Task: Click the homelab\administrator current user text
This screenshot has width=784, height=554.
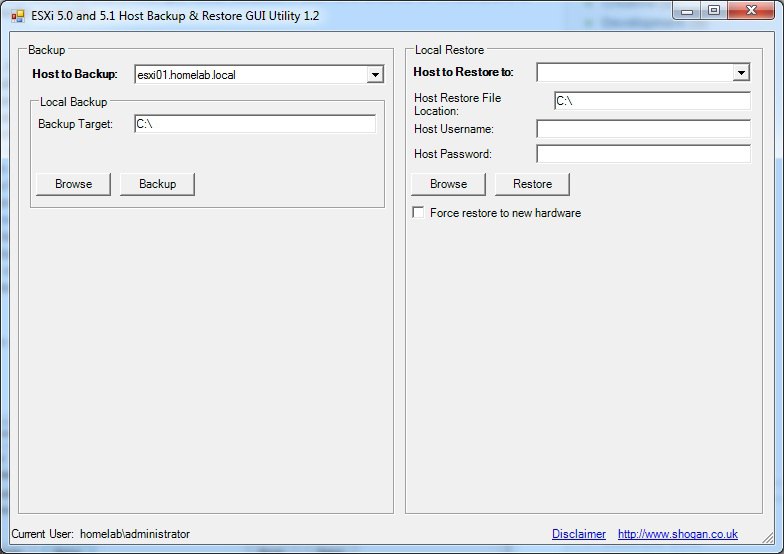Action: (135, 534)
